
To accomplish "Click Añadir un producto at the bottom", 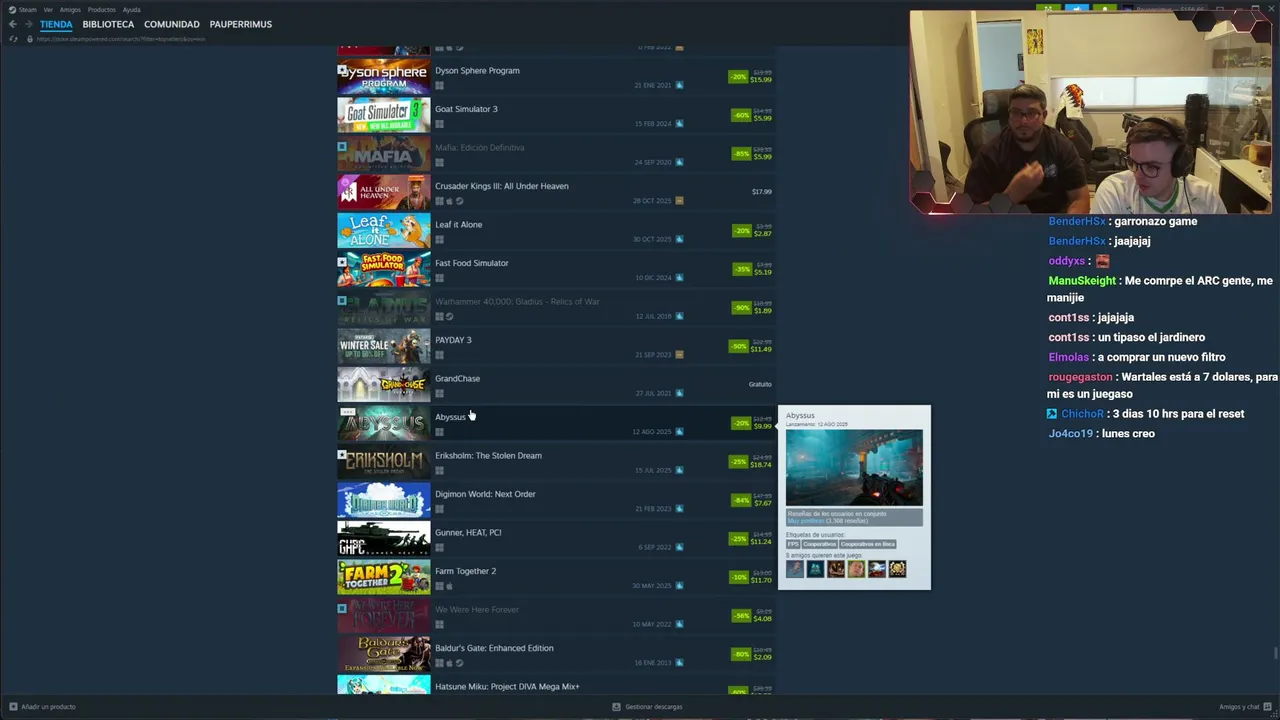I will pyautogui.click(x=42, y=707).
